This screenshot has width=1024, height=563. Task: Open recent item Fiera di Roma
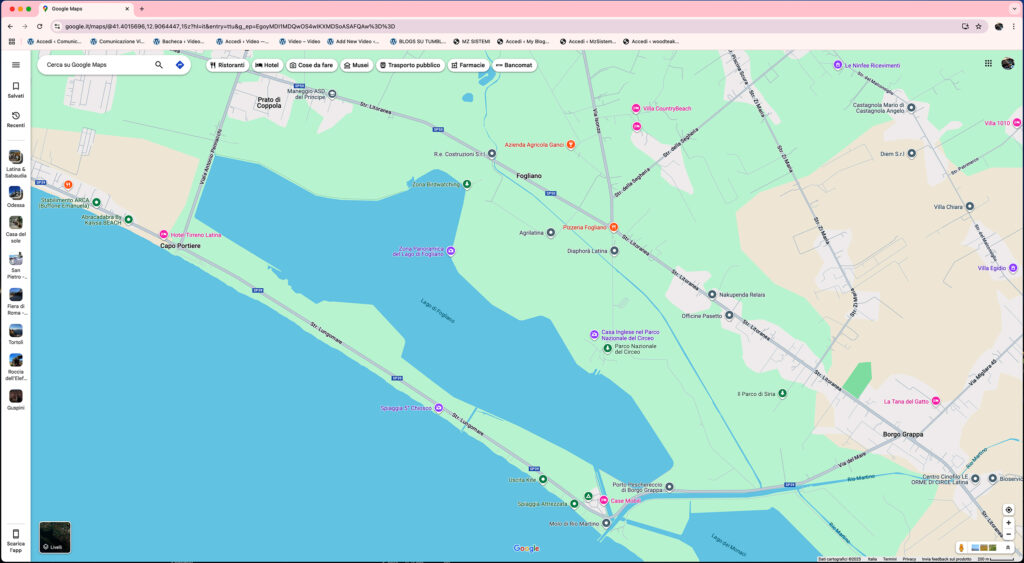click(x=16, y=301)
